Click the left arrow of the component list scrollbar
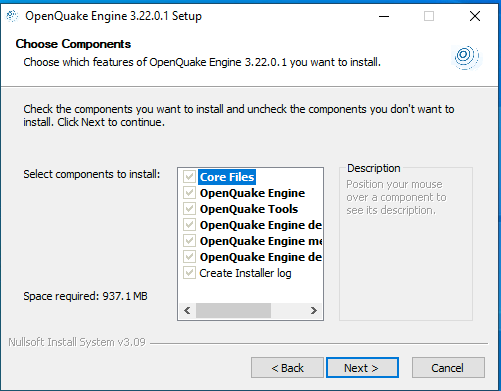The width and height of the screenshot is (501, 391). click(187, 311)
